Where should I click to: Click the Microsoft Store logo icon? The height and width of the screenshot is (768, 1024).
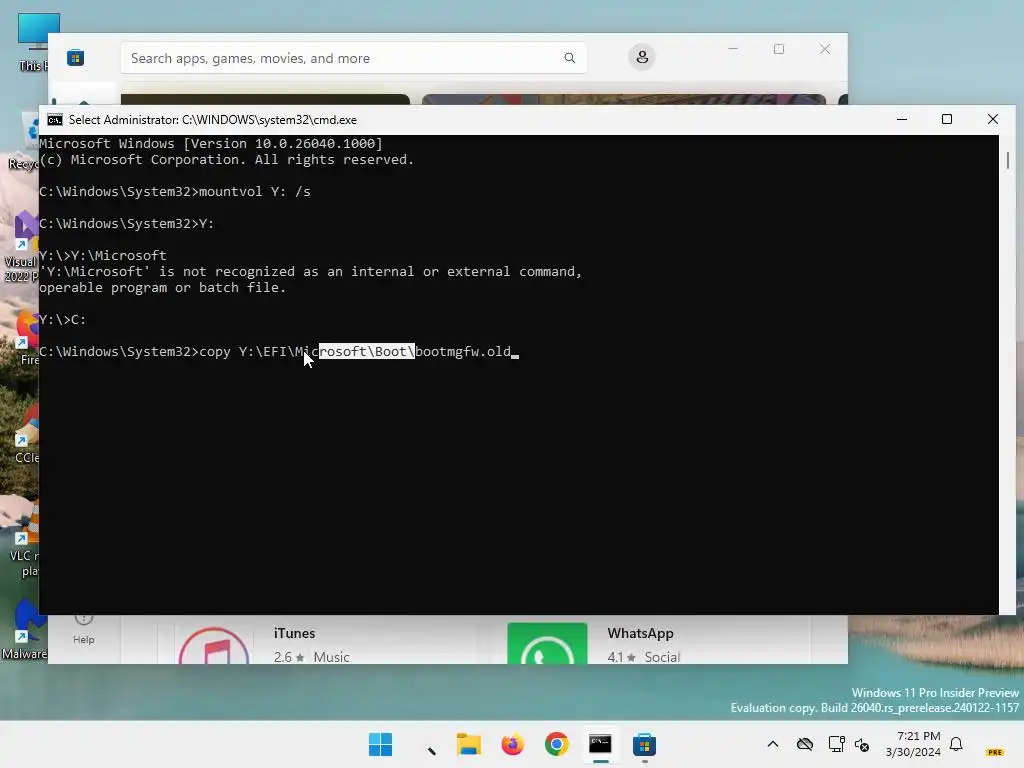tap(75, 58)
